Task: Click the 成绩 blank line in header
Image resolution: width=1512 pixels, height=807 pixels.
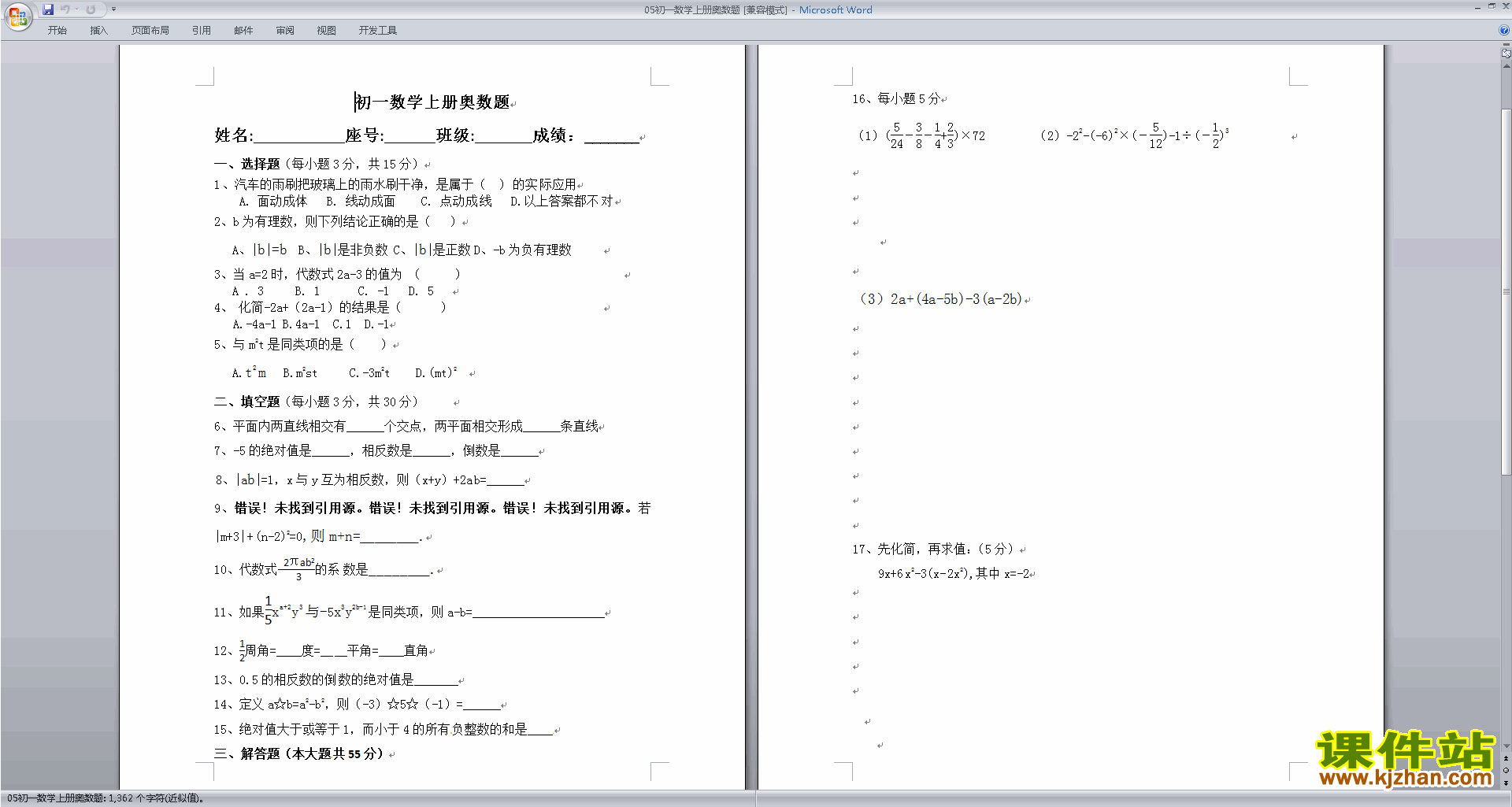Action: point(611,136)
